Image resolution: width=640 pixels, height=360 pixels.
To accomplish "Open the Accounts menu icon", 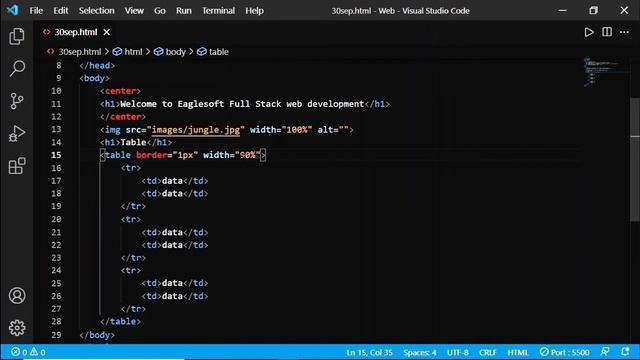I will [x=17, y=296].
